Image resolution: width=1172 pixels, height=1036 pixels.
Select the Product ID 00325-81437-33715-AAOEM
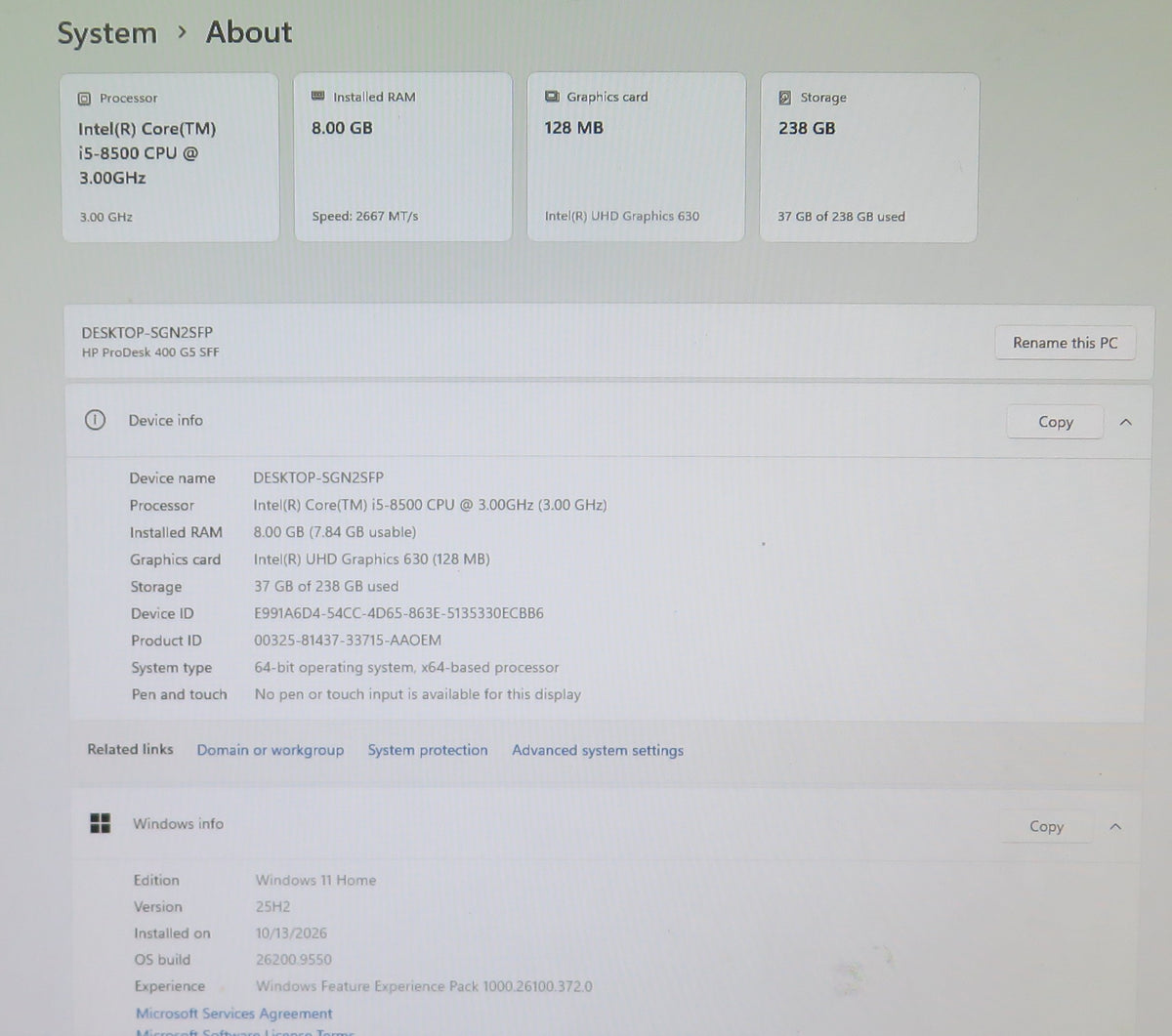(x=348, y=641)
